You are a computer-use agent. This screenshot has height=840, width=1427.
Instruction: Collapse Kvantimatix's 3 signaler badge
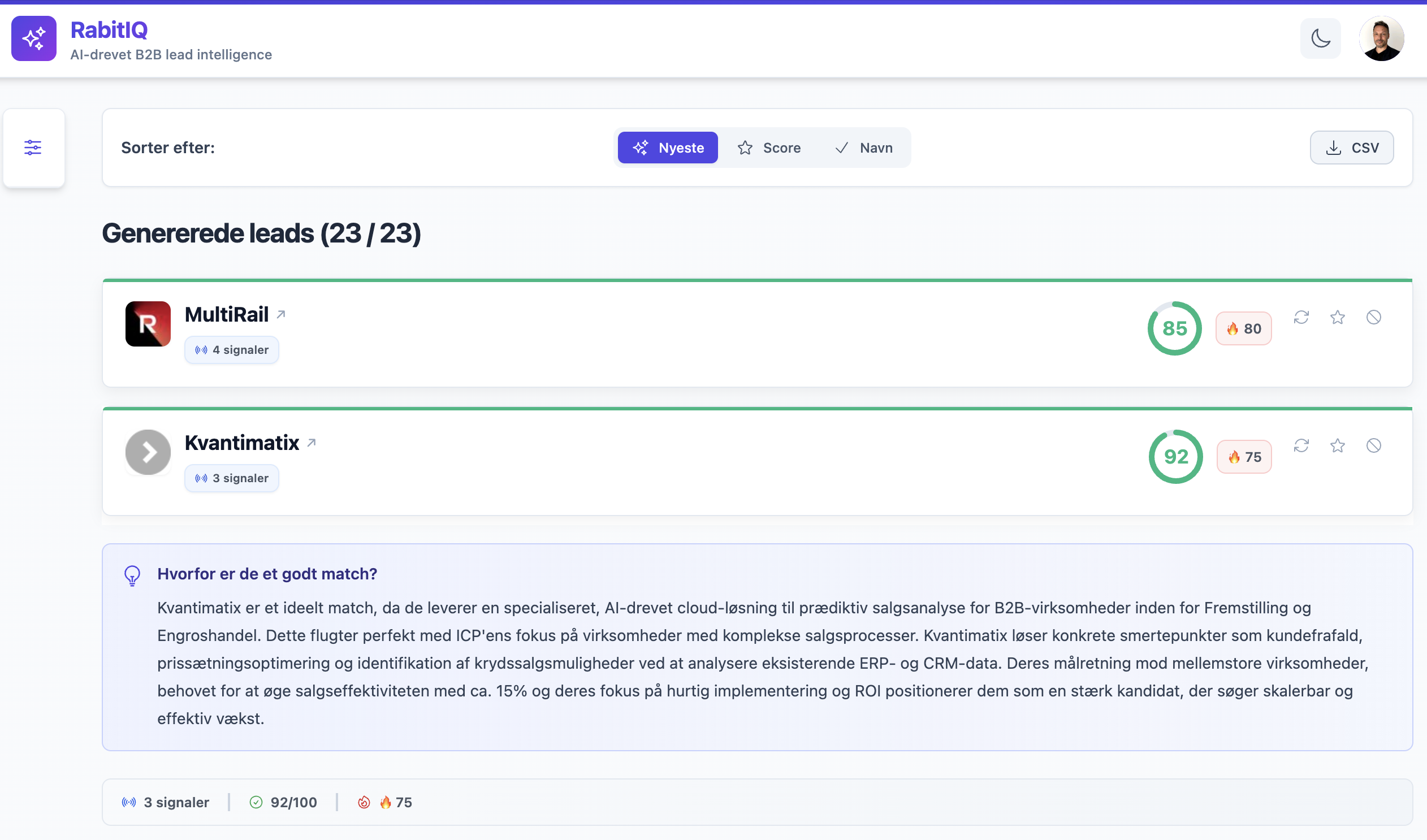point(232,478)
